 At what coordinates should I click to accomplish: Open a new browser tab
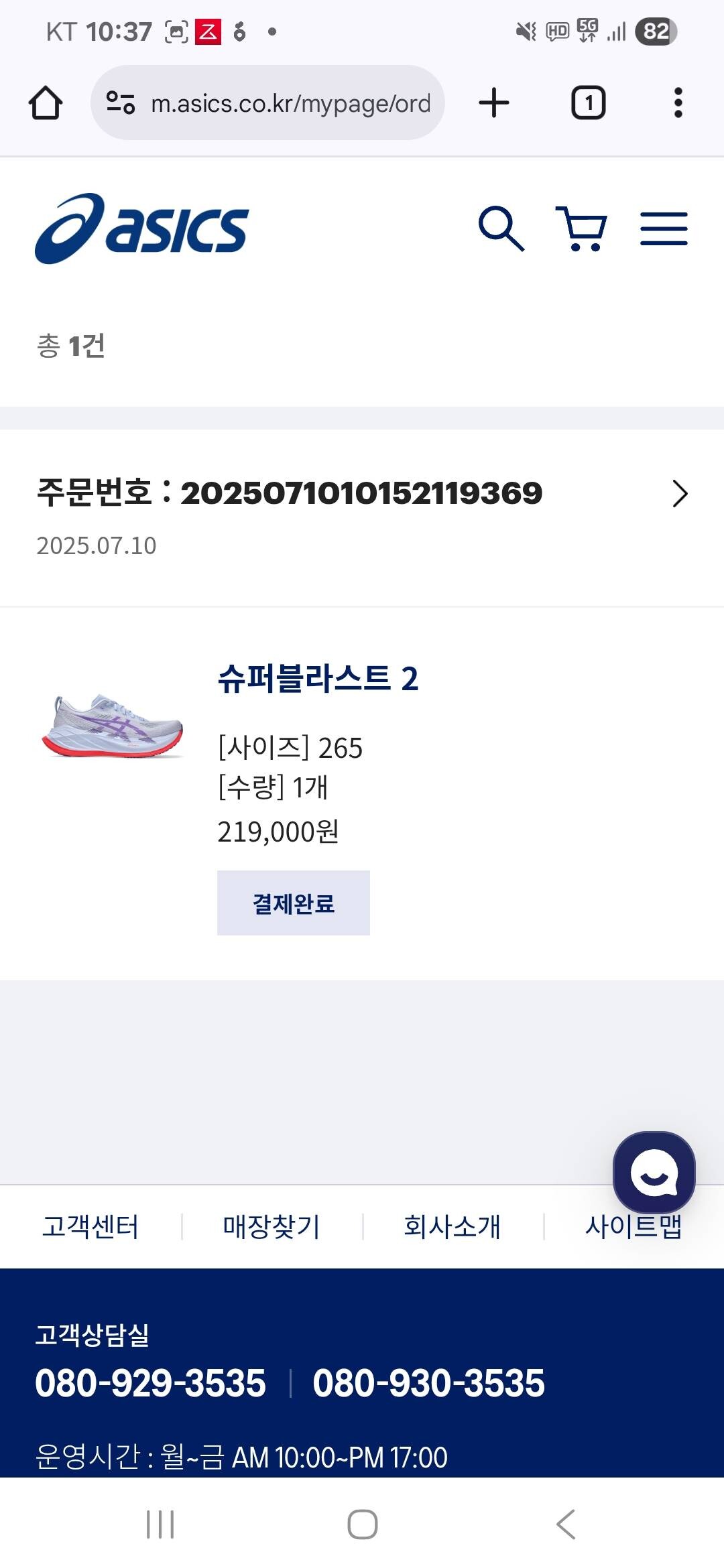494,103
